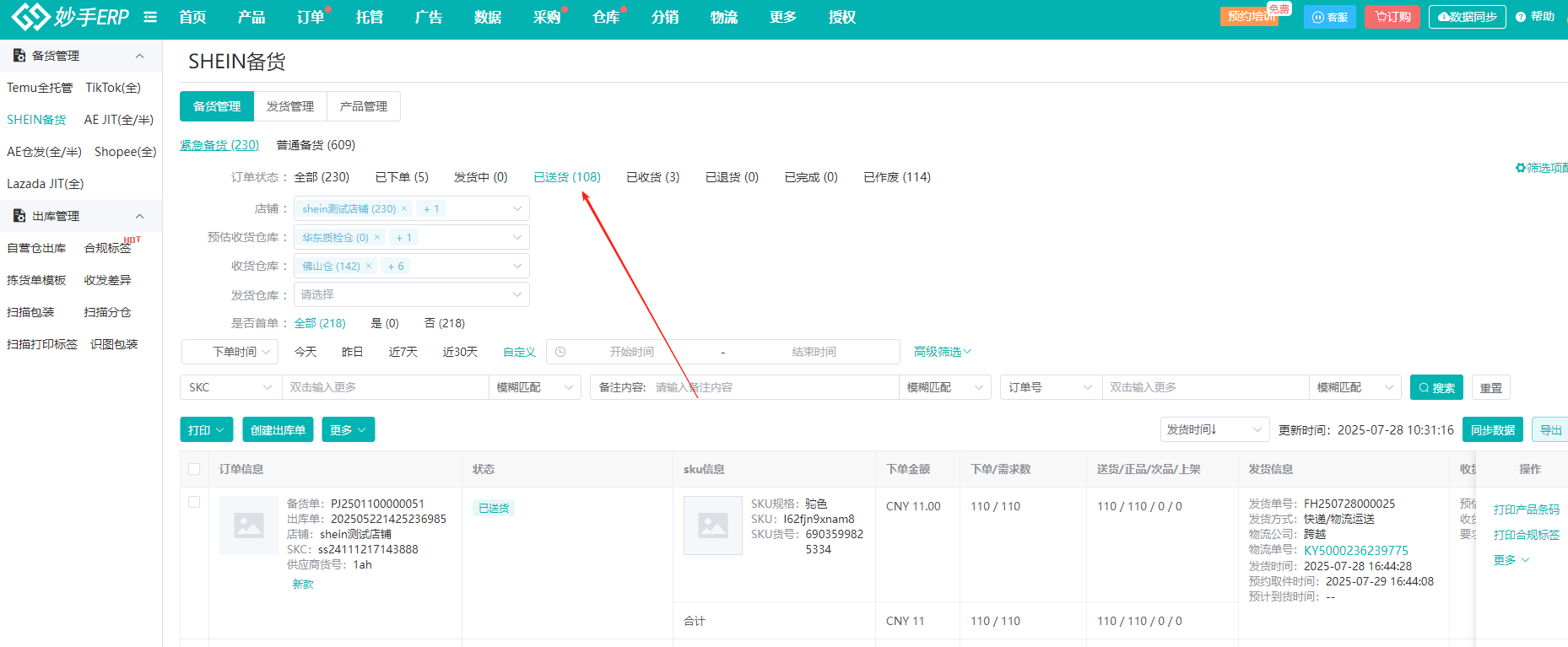1568x647 pixels.
Task: Click the 开始时间 start date field
Action: [631, 352]
